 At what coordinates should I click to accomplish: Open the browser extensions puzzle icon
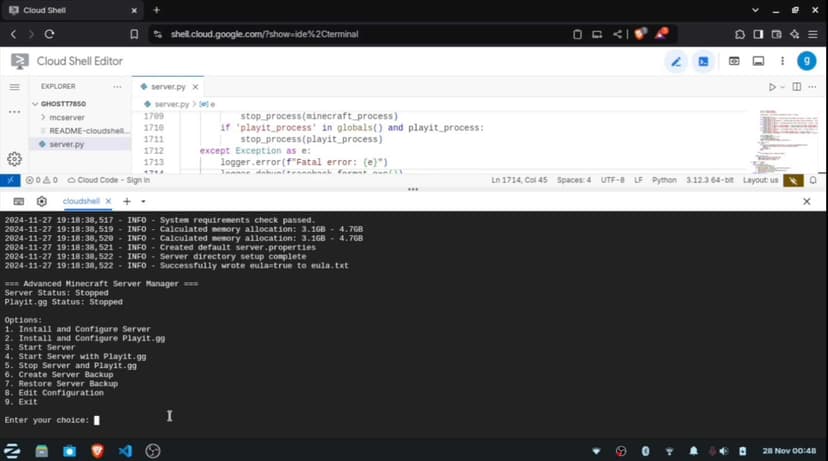(740, 34)
